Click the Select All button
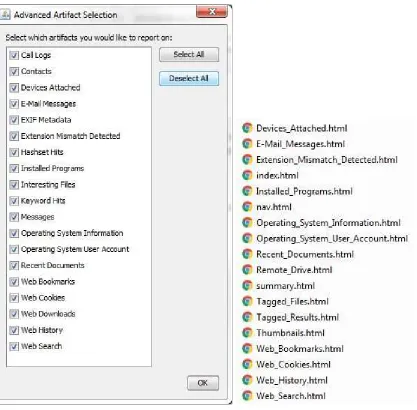The height and width of the screenshot is (410, 417). click(189, 55)
